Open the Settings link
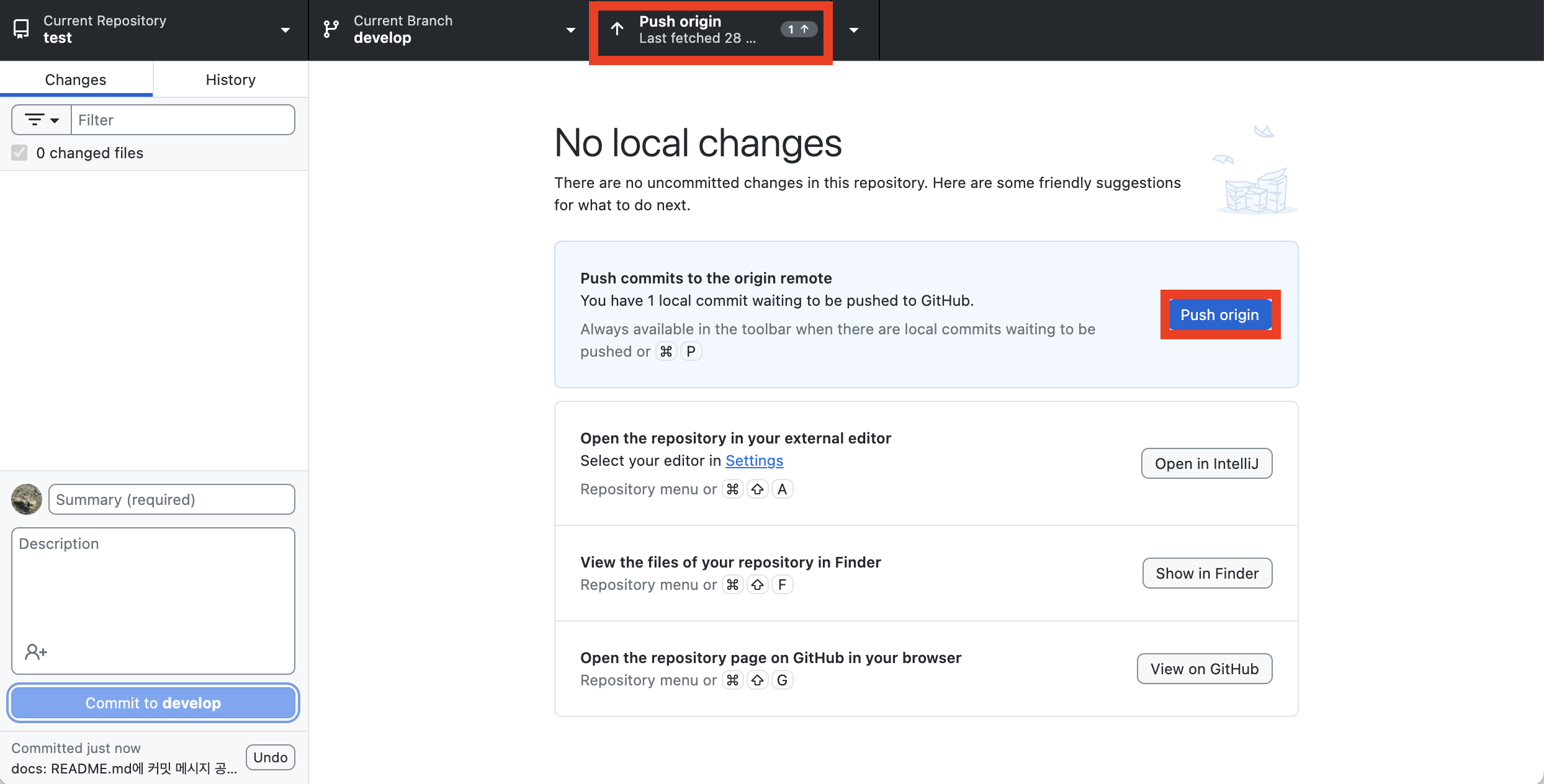The height and width of the screenshot is (784, 1544). [754, 461]
